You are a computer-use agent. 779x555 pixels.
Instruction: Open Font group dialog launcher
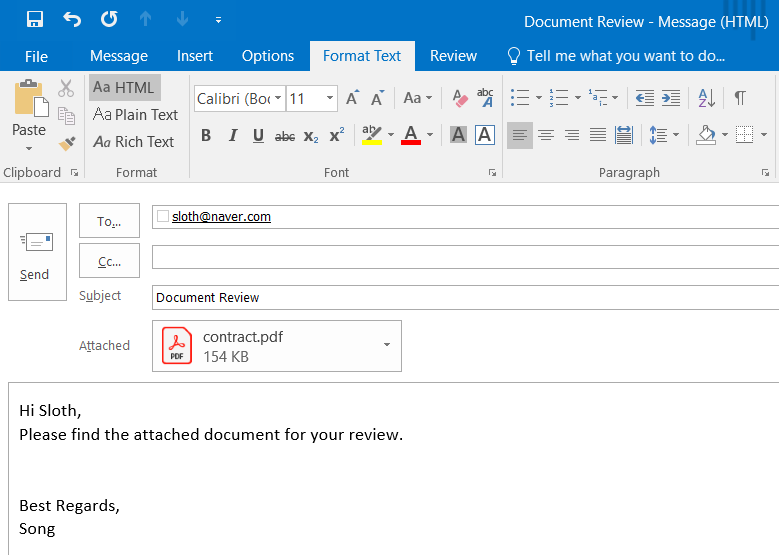coord(492,172)
